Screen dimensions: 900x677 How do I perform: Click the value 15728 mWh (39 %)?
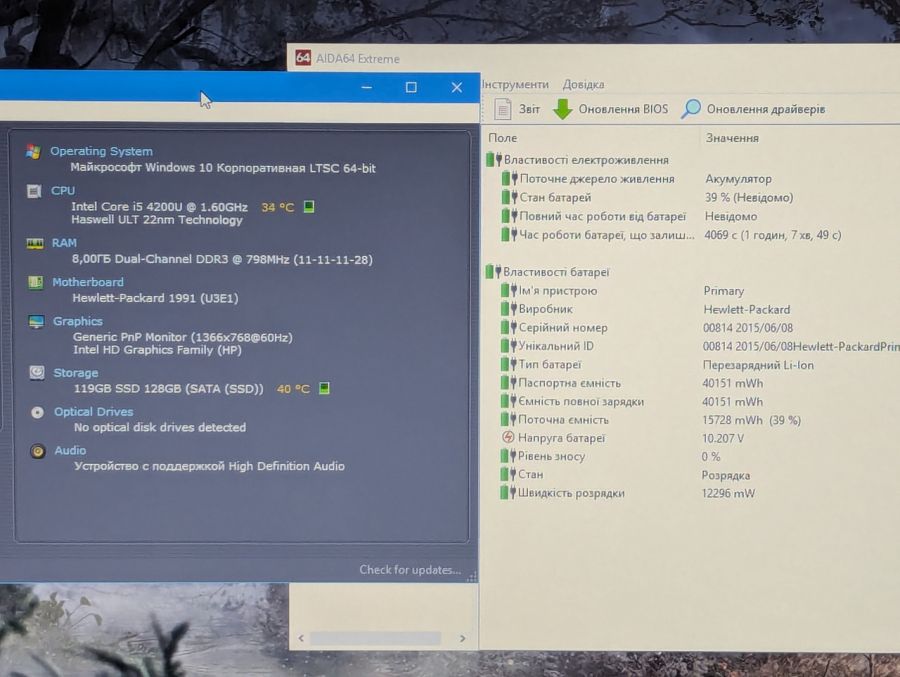[751, 420]
